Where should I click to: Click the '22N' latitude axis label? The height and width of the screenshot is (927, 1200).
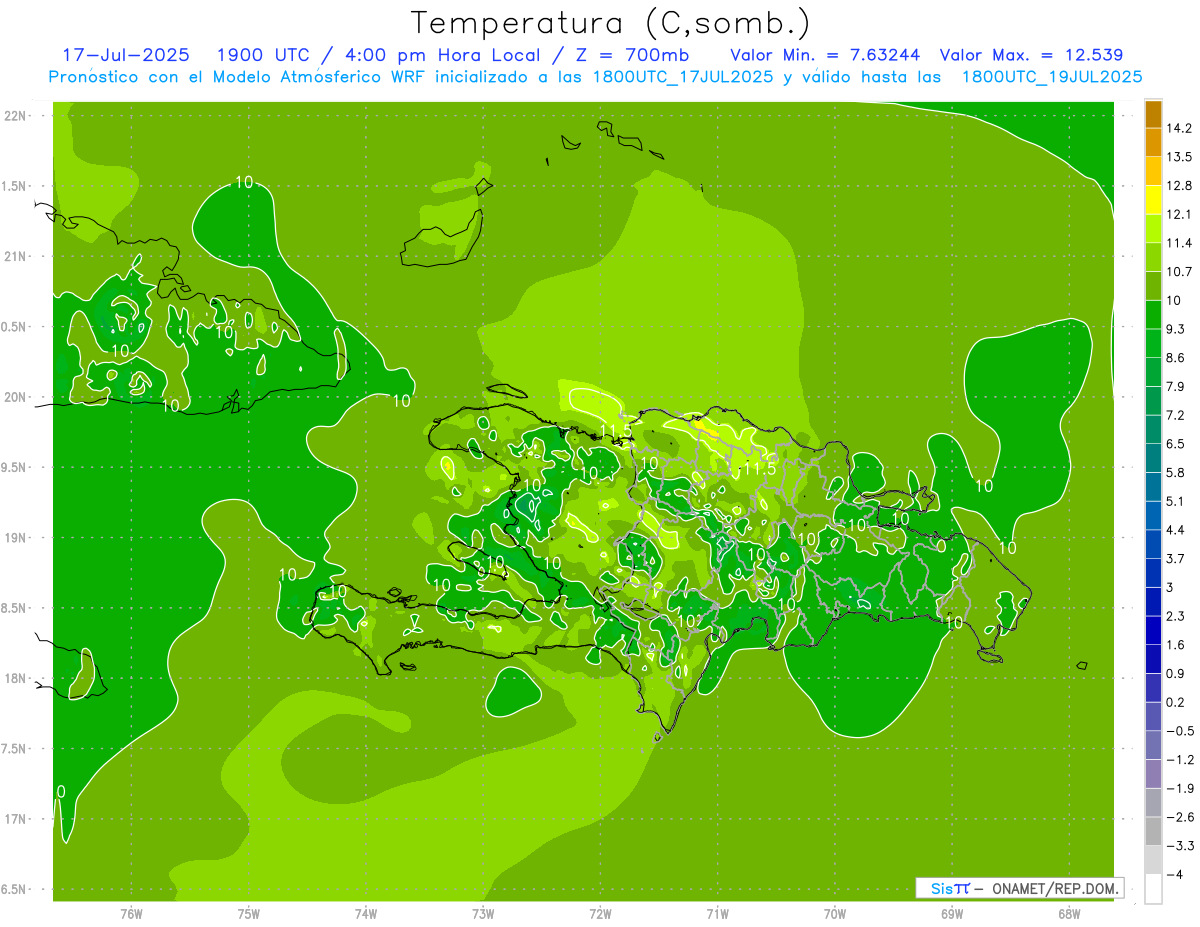[15, 115]
